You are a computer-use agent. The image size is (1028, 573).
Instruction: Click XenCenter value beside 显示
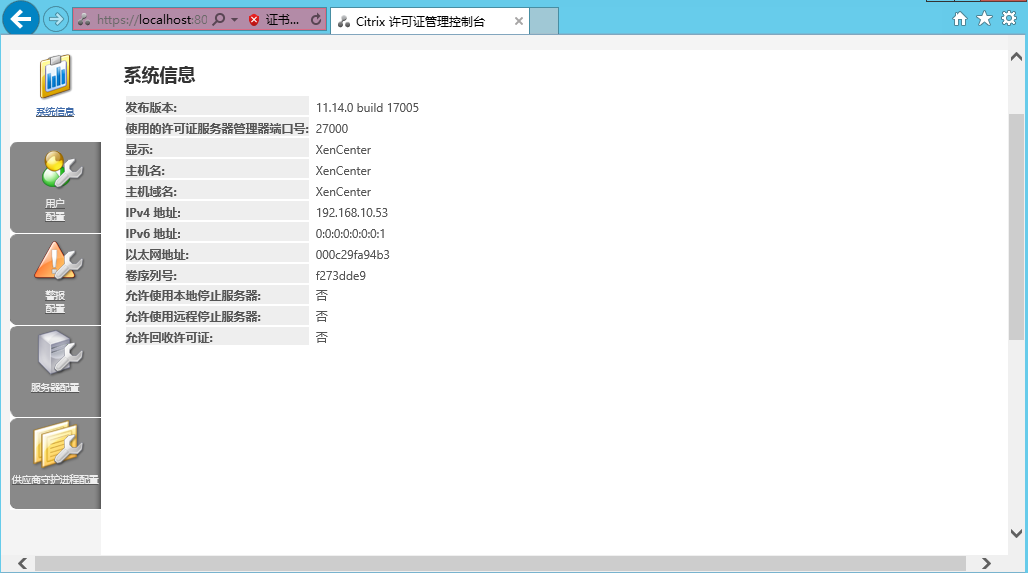pos(344,149)
